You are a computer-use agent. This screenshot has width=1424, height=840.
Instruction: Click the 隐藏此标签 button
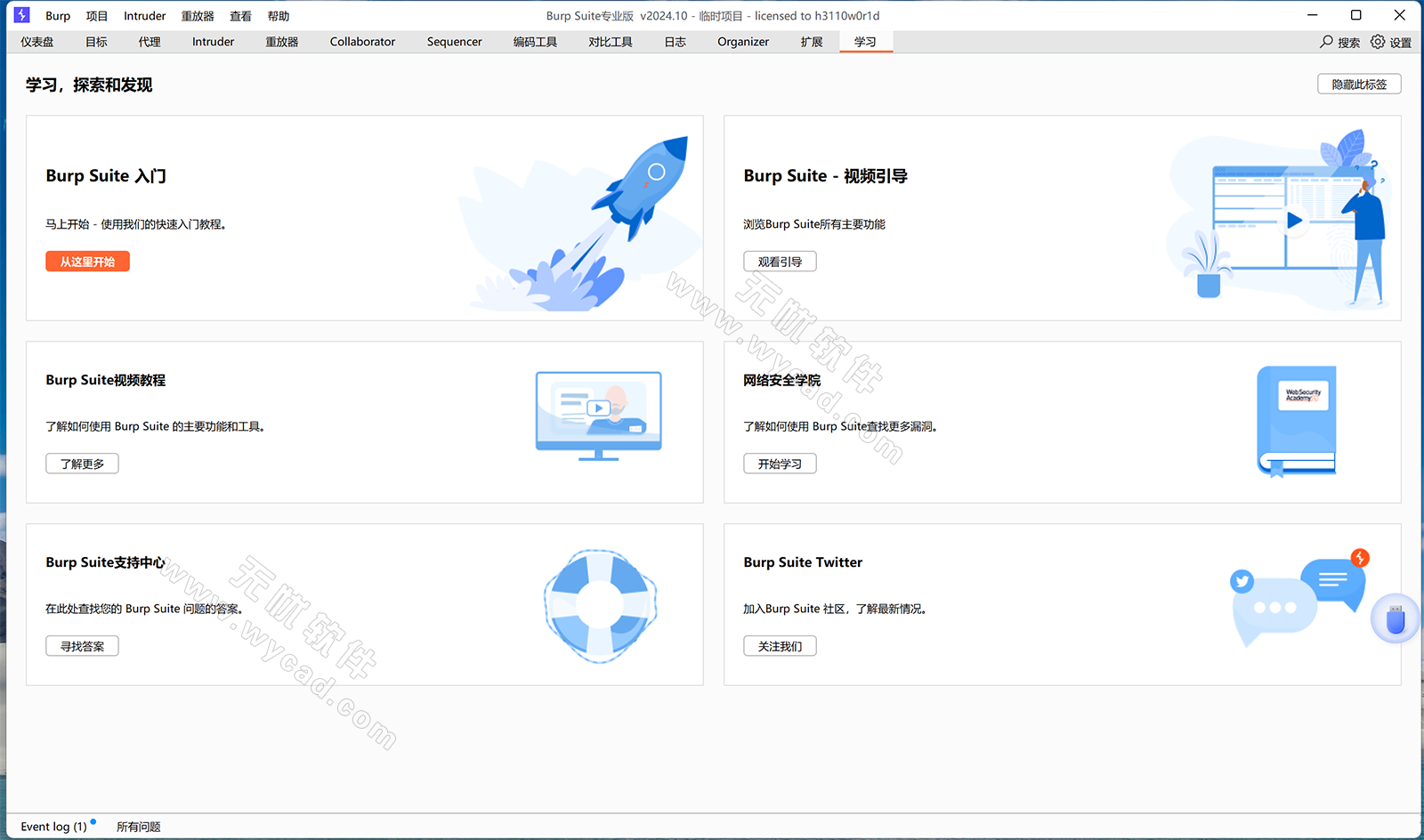pyautogui.click(x=1359, y=84)
